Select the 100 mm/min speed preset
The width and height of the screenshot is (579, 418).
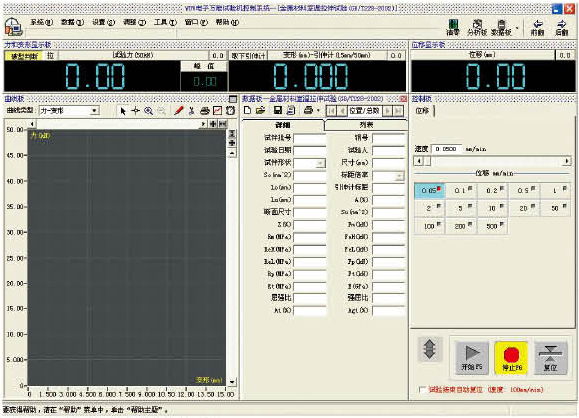430,226
